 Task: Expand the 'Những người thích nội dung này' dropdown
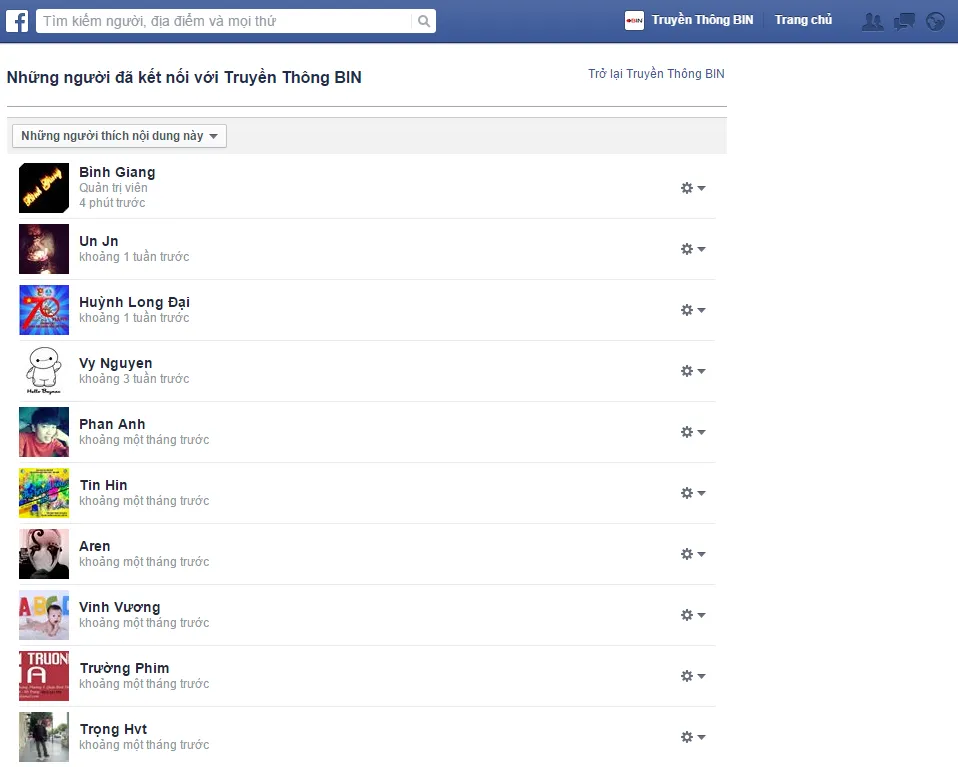118,135
